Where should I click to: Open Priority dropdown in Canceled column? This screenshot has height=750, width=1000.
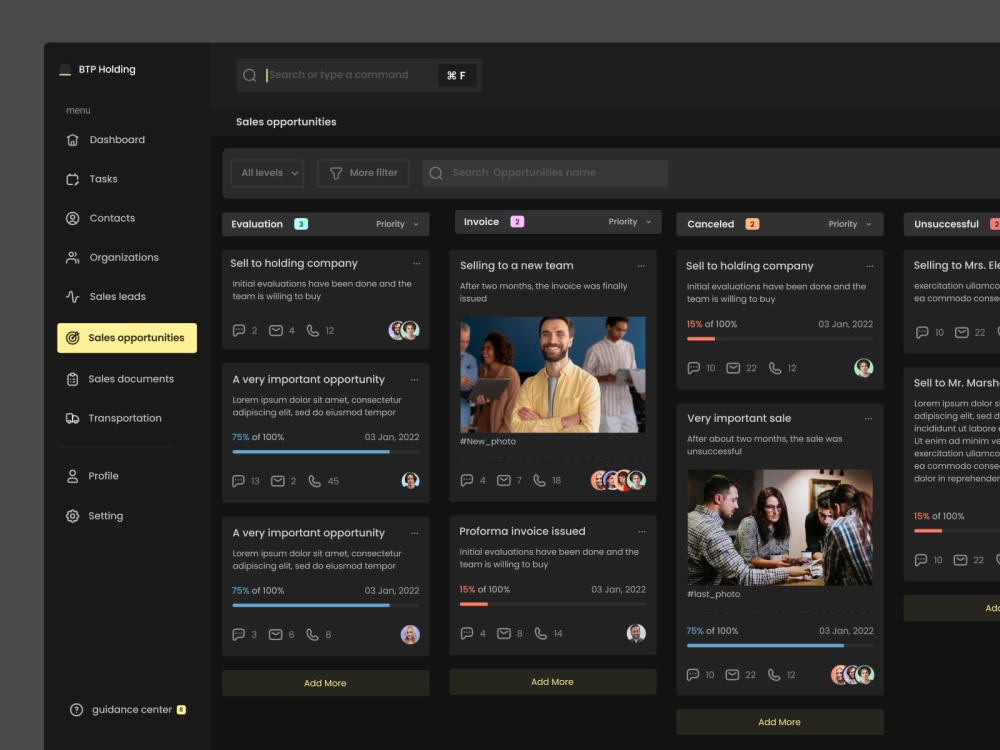[x=850, y=224]
